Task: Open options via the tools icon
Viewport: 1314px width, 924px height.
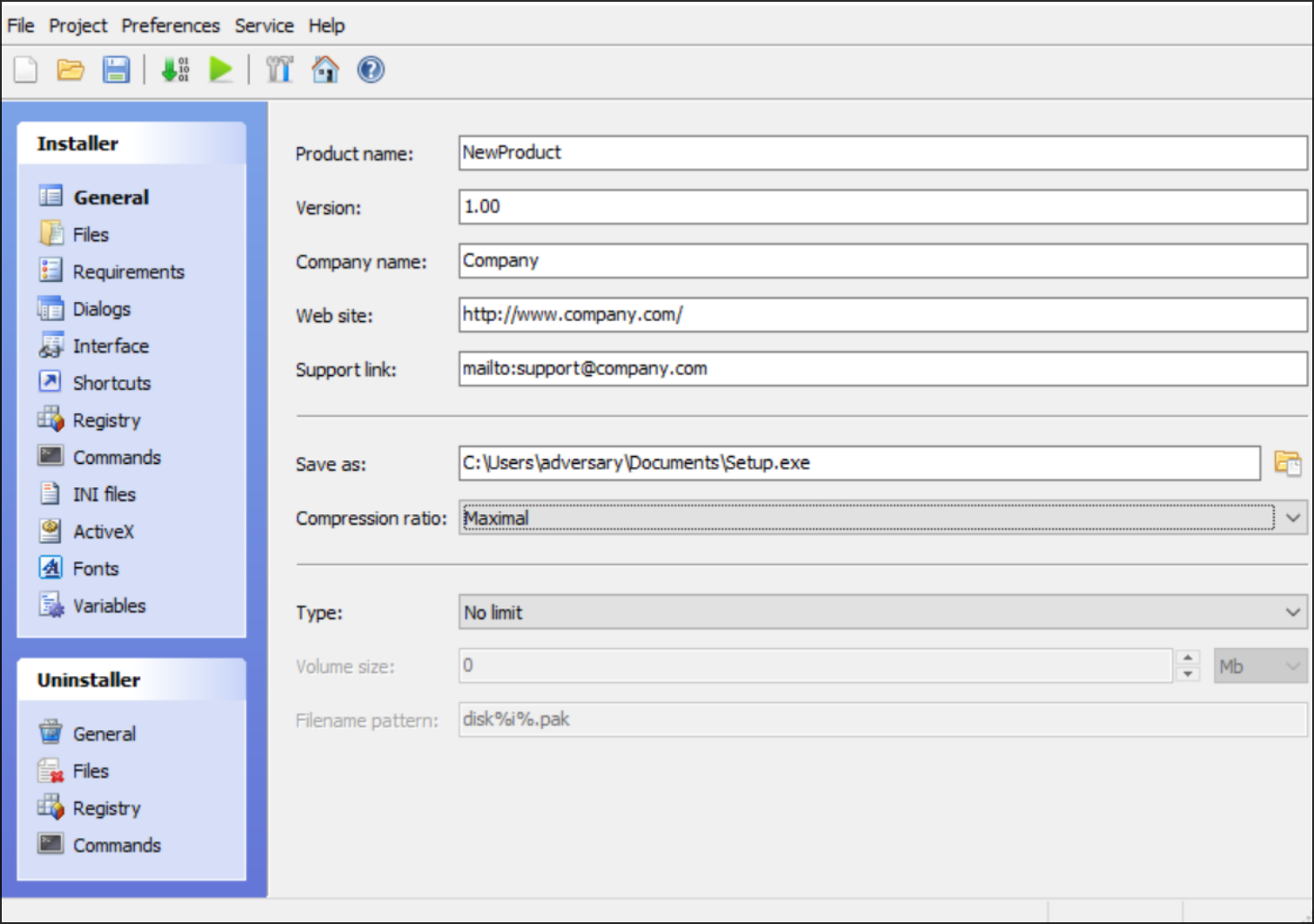Action: coord(279,70)
